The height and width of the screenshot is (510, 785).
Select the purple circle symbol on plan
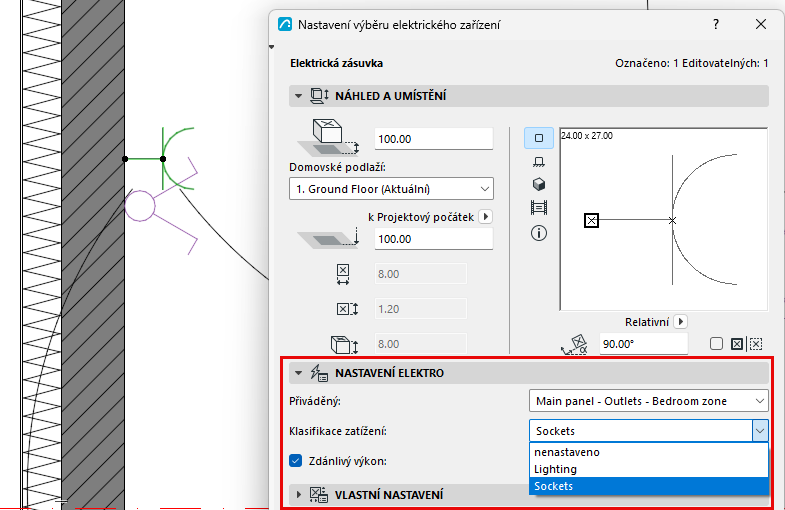[x=140, y=206]
